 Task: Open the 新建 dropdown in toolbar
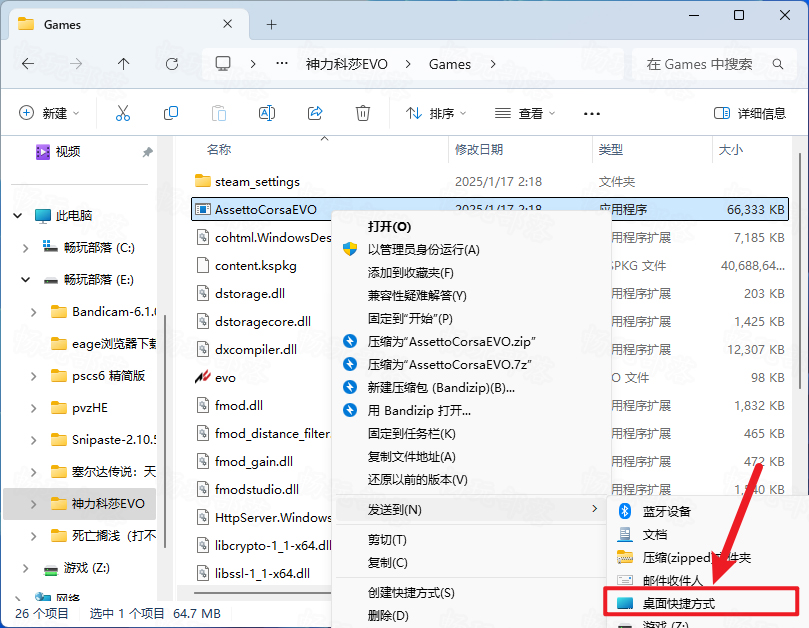pyautogui.click(x=49, y=113)
